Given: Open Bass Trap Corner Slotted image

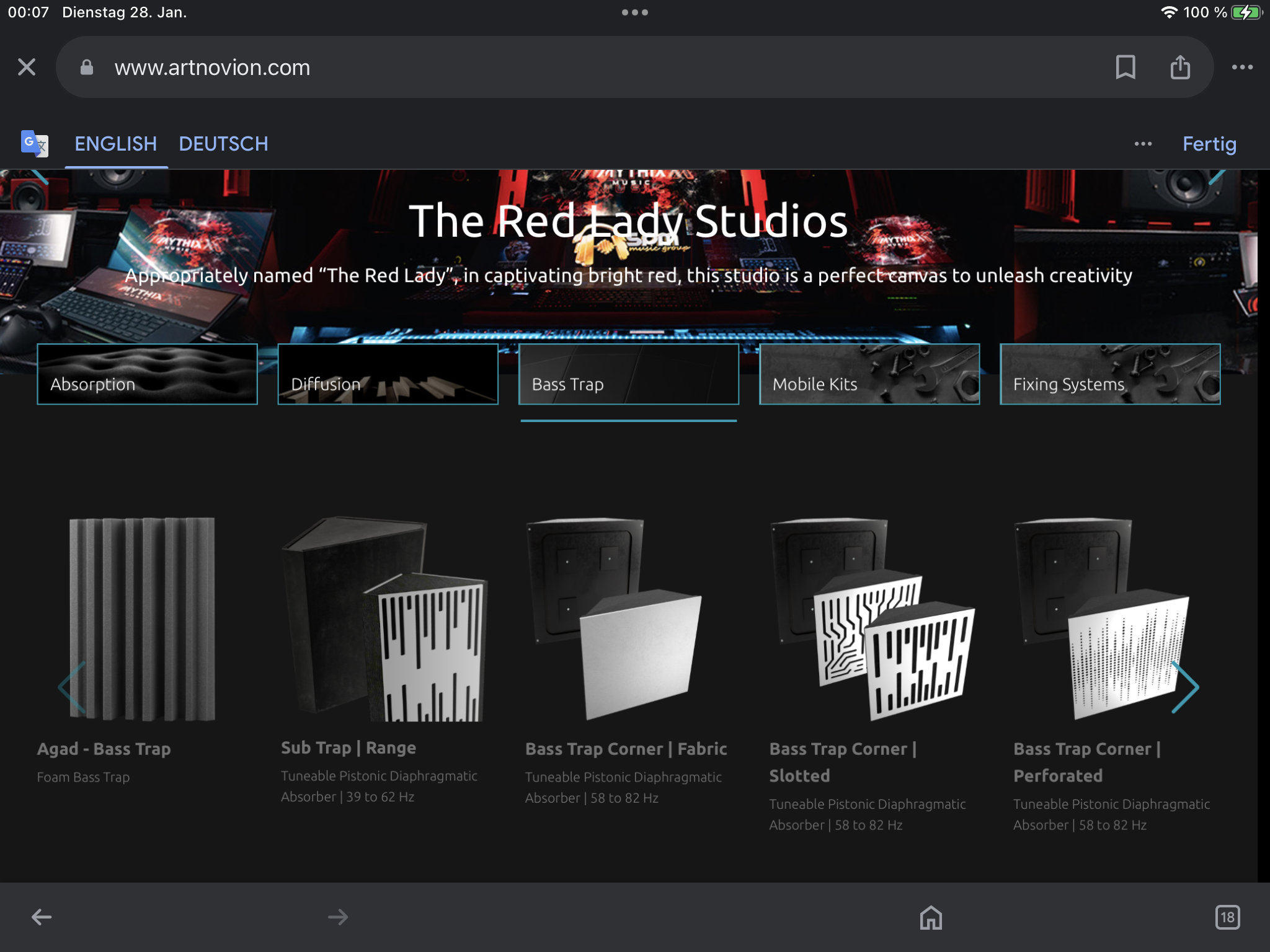Looking at the screenshot, I should pos(873,619).
